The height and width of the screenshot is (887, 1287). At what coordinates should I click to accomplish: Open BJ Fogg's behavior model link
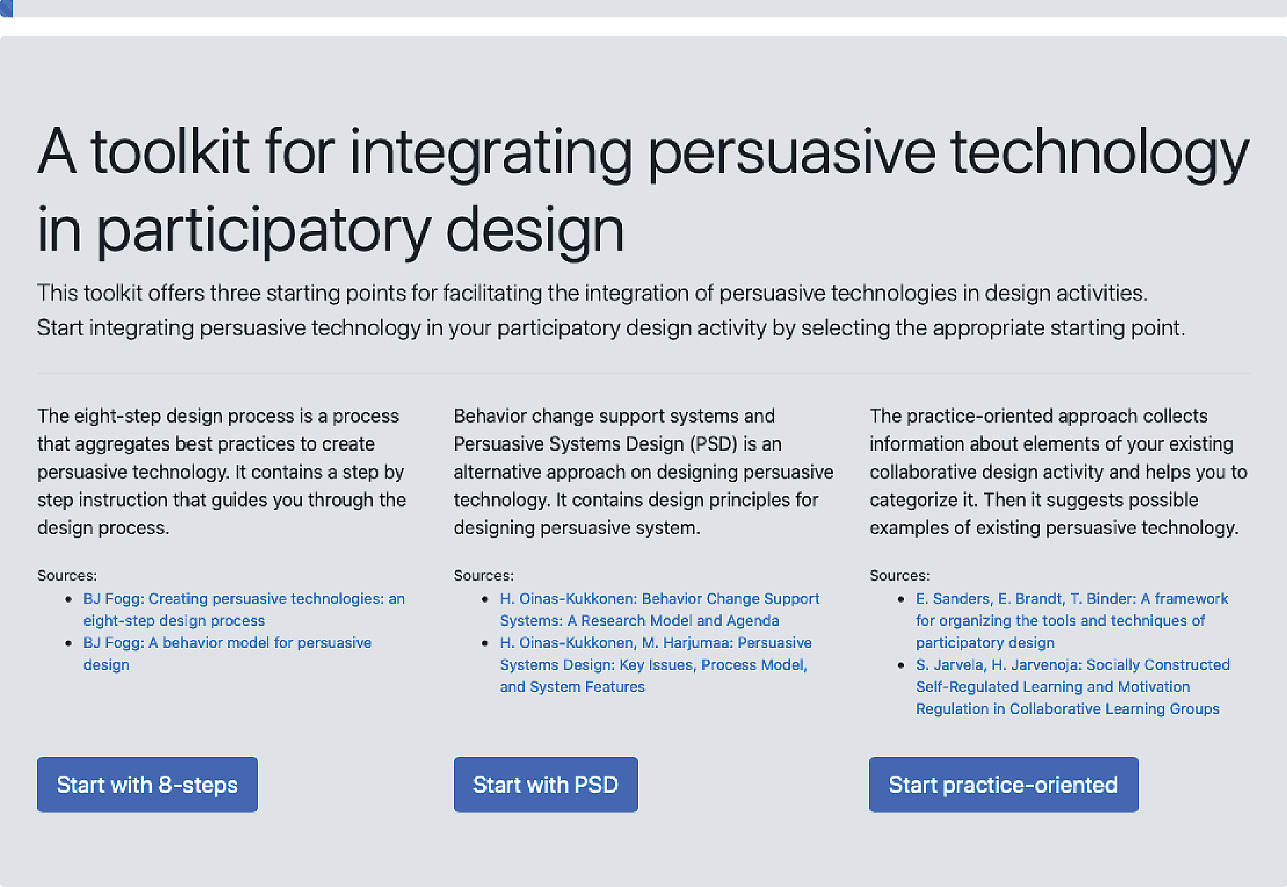point(227,654)
